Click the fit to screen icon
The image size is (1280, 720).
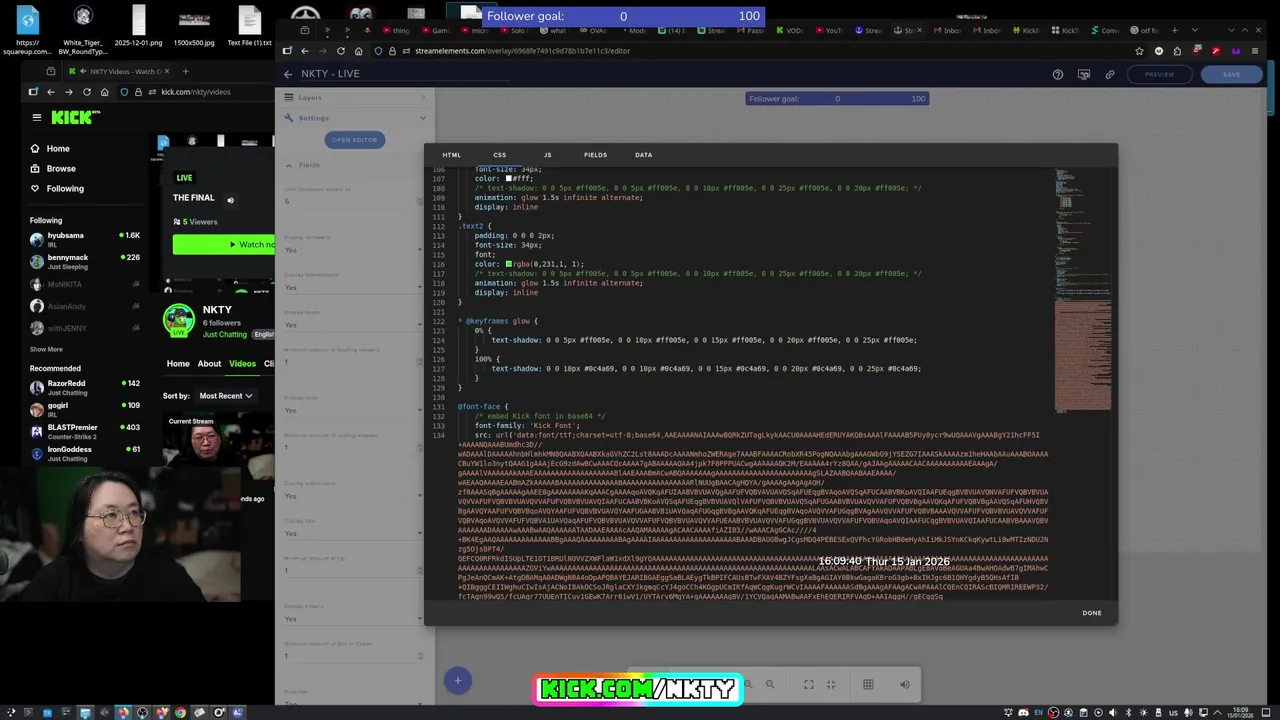pyautogui.click(x=808, y=684)
